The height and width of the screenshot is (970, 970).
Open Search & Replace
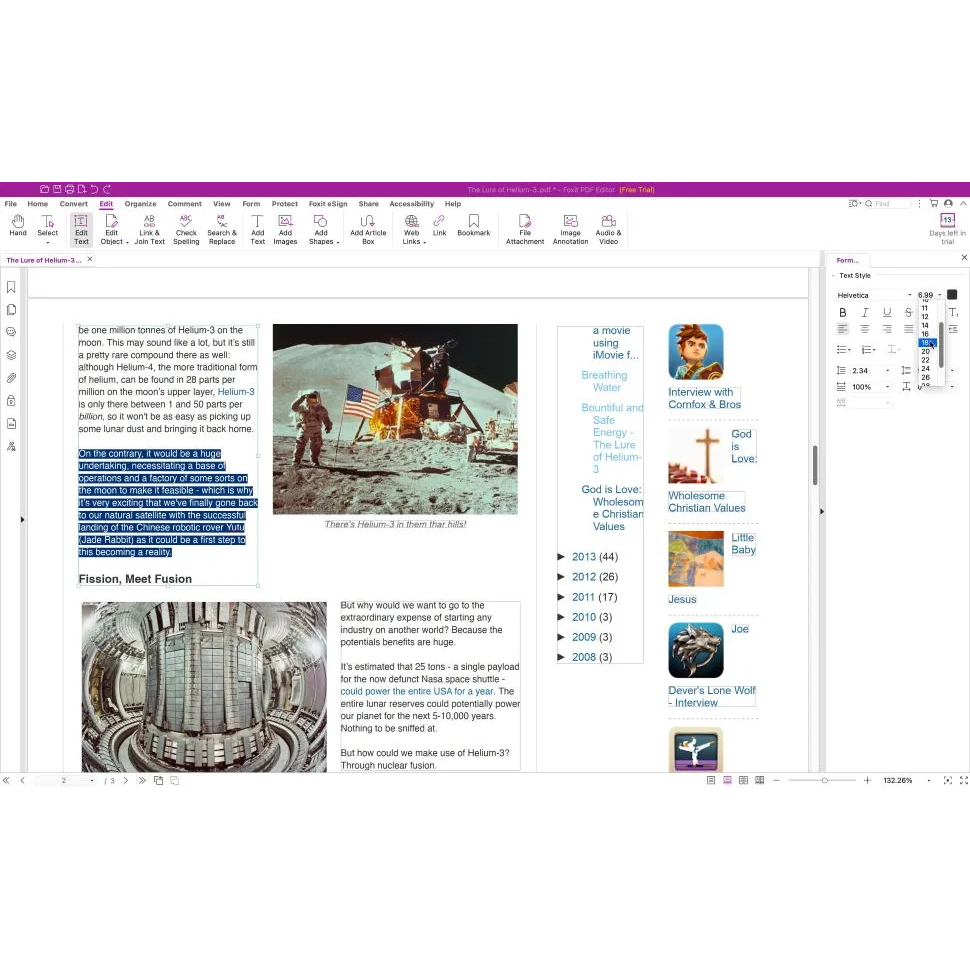point(221,226)
